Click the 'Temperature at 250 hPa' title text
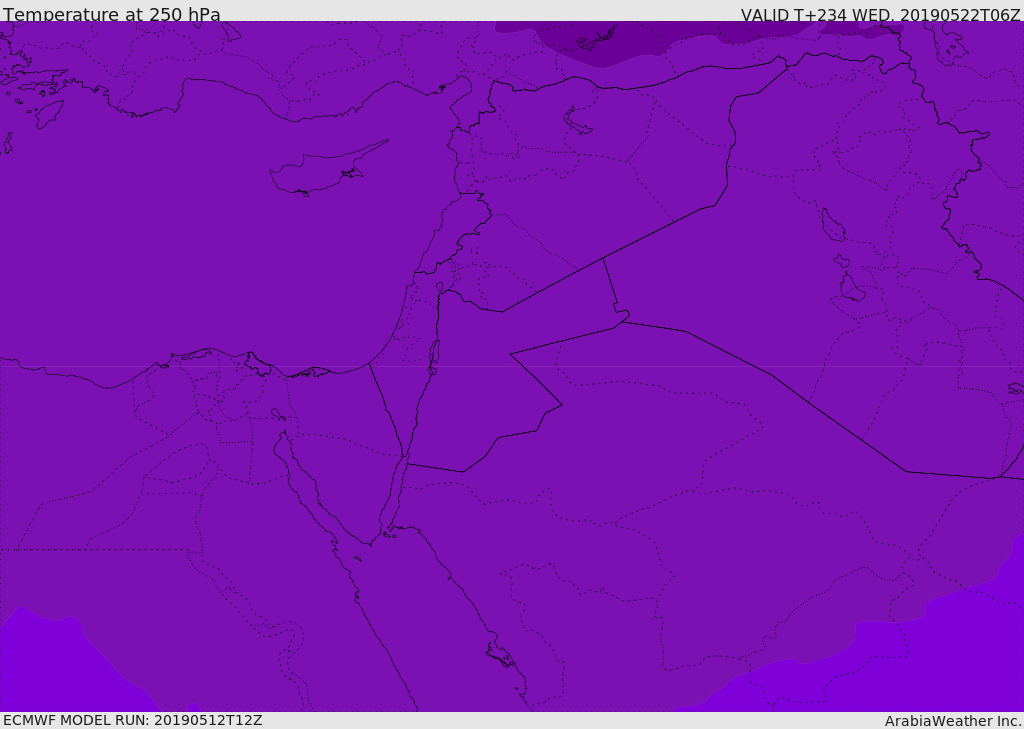The height and width of the screenshot is (729, 1024). pos(112,14)
